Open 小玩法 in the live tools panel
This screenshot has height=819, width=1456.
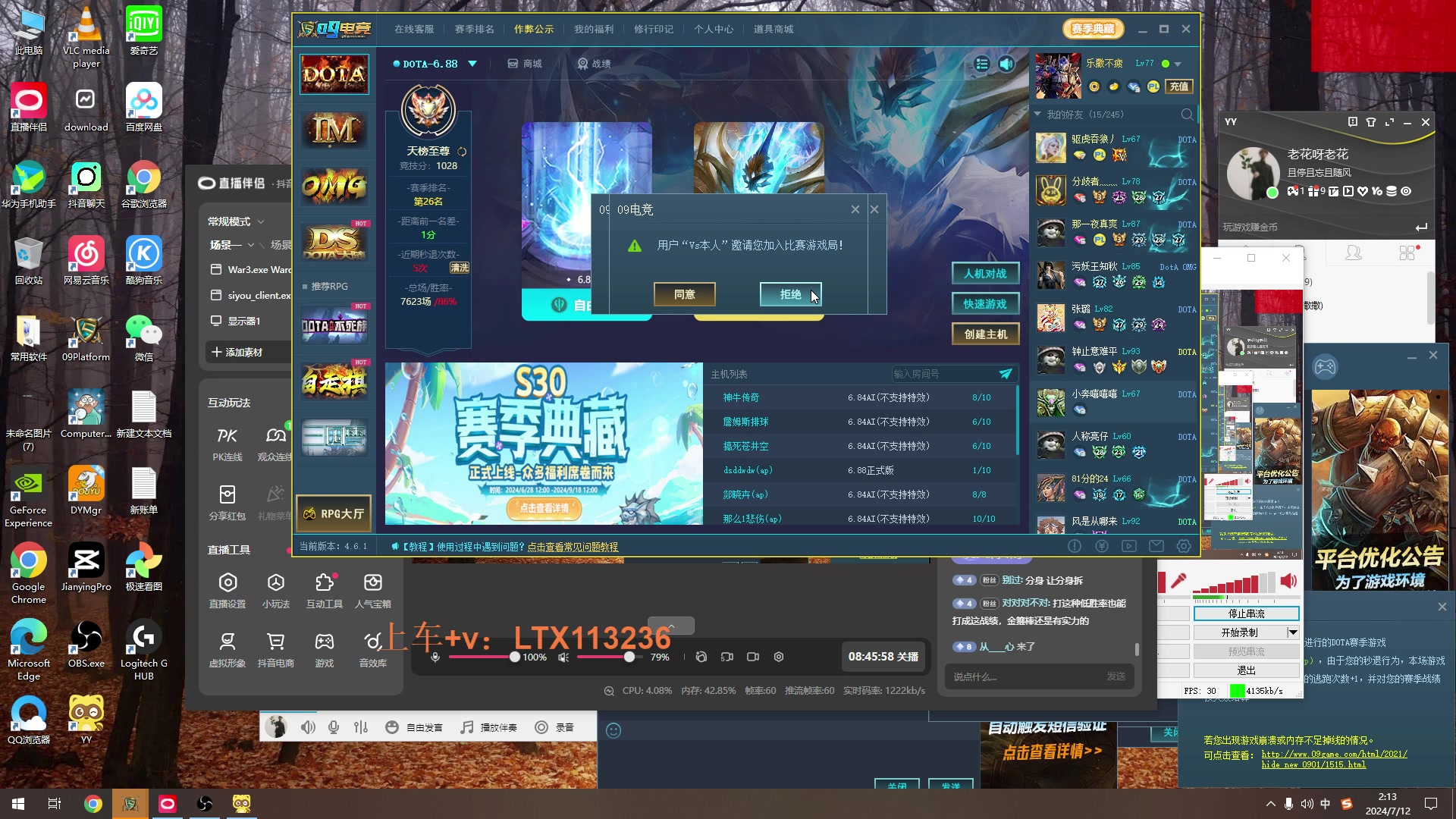click(276, 591)
